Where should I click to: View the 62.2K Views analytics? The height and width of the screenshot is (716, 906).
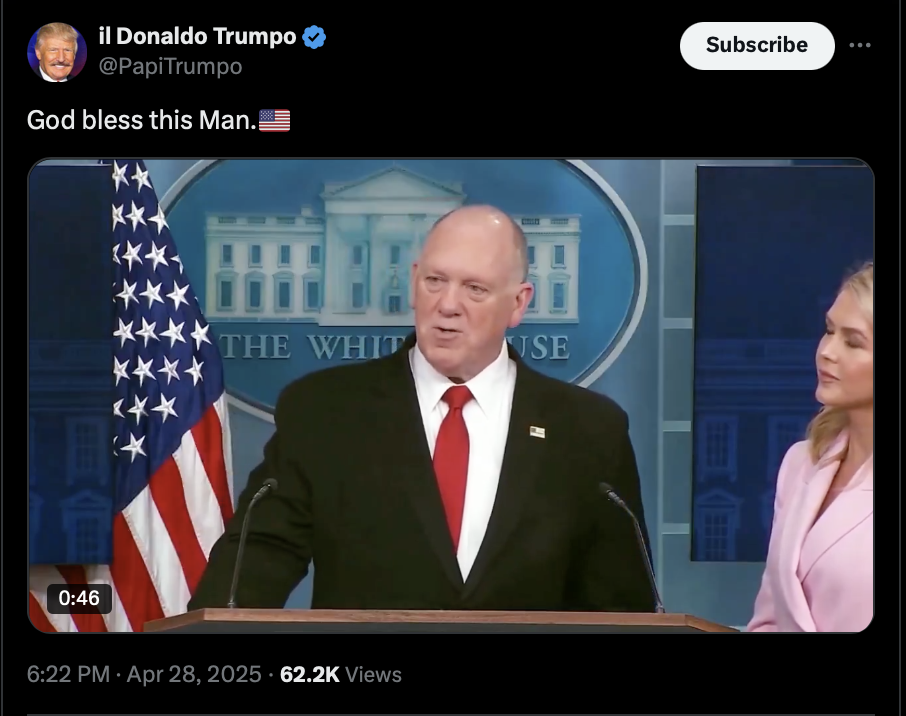point(341,674)
